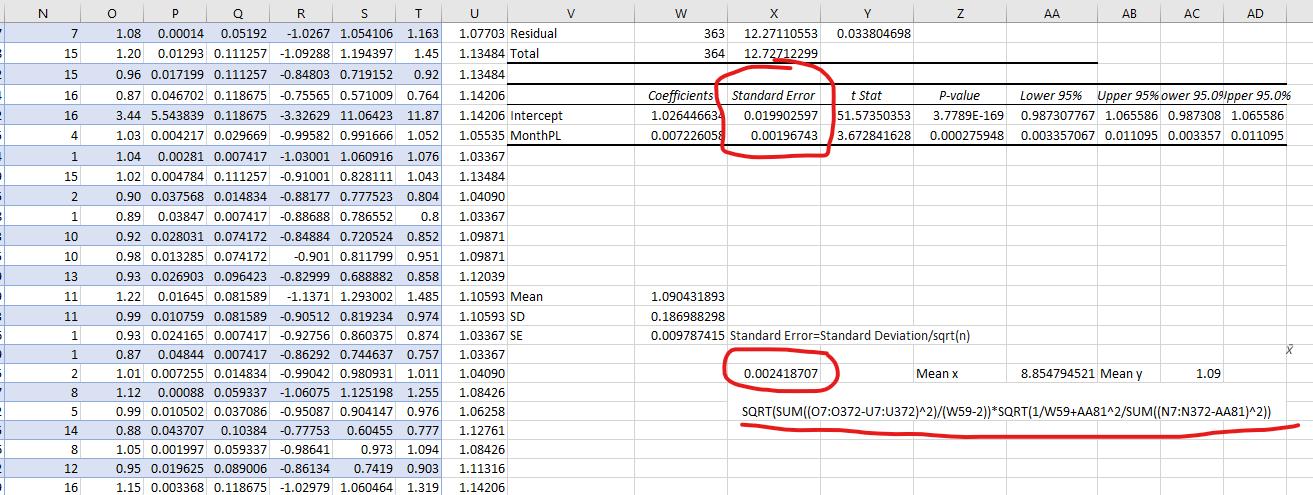1313x495 pixels.
Task: Select the Mean y value 1.09
Action: (x=1193, y=373)
